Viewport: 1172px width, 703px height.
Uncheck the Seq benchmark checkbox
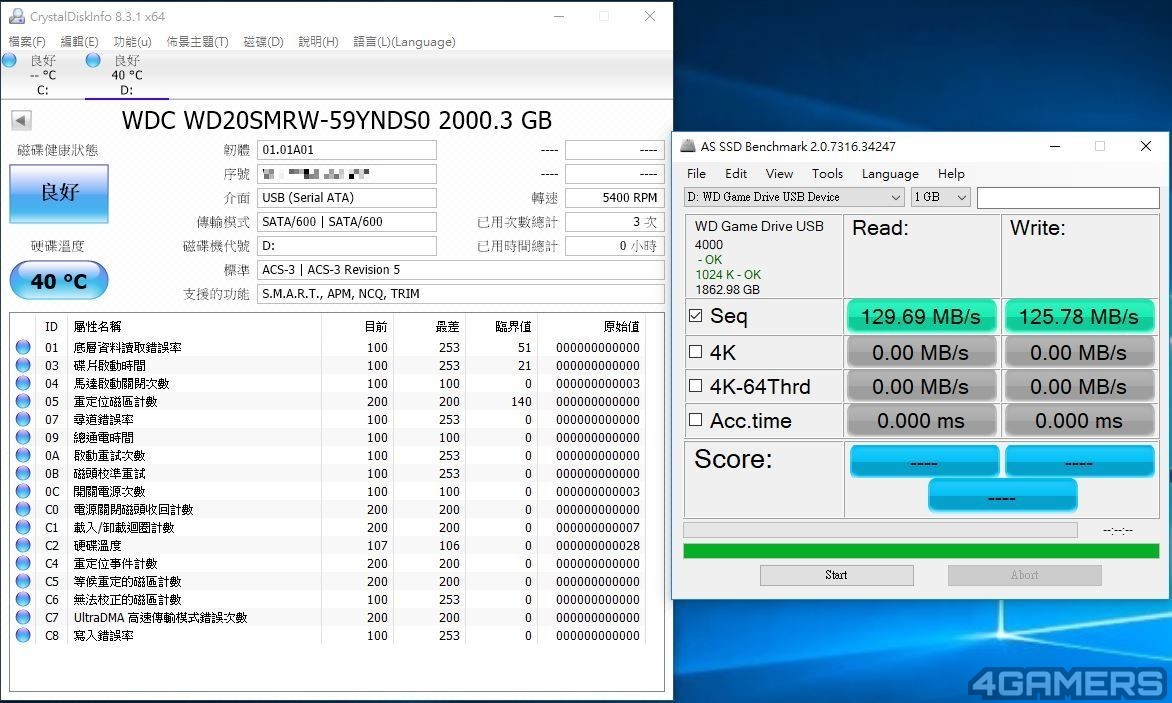click(695, 315)
